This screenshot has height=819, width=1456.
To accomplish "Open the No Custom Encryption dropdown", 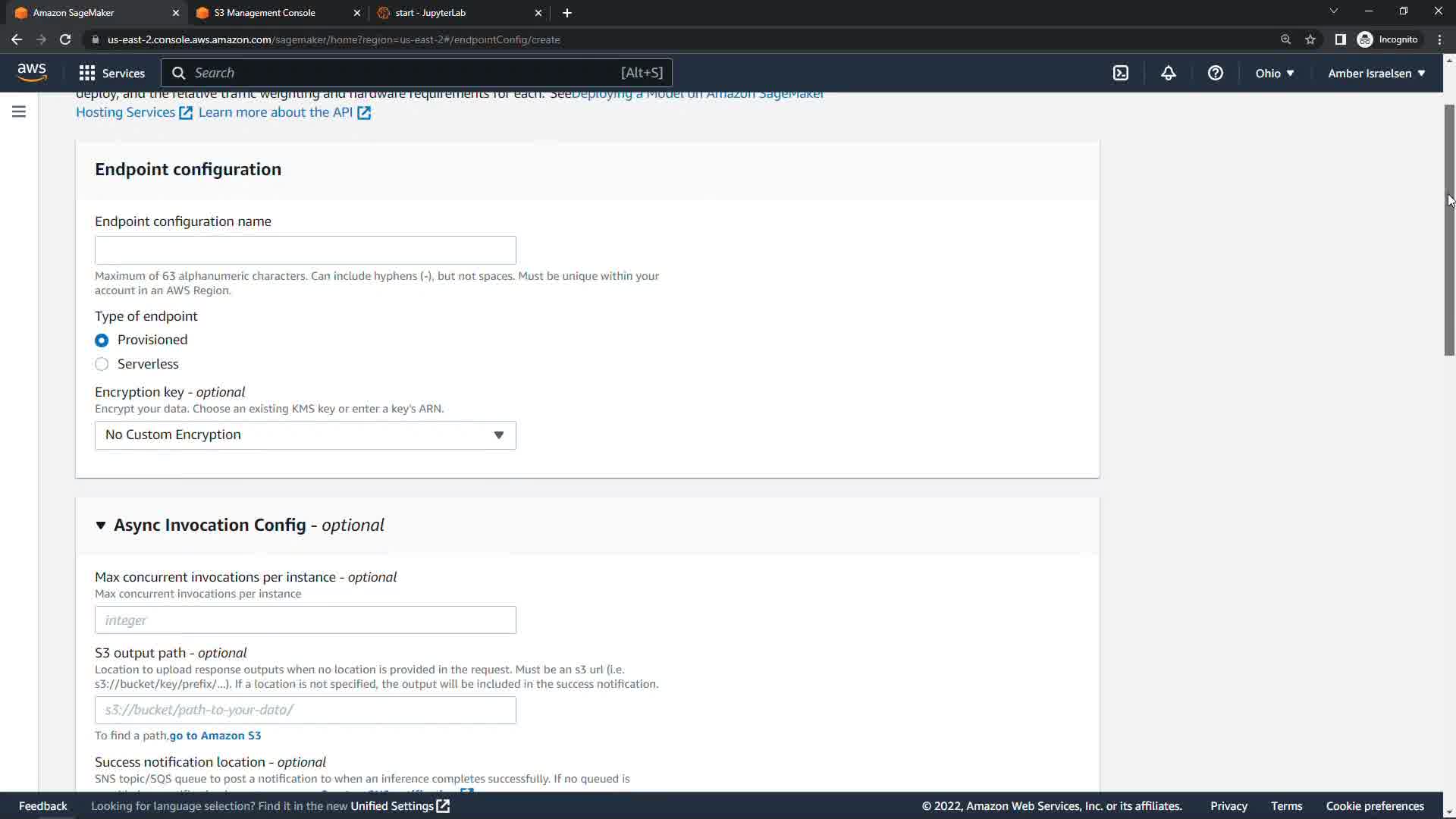I will [x=305, y=435].
